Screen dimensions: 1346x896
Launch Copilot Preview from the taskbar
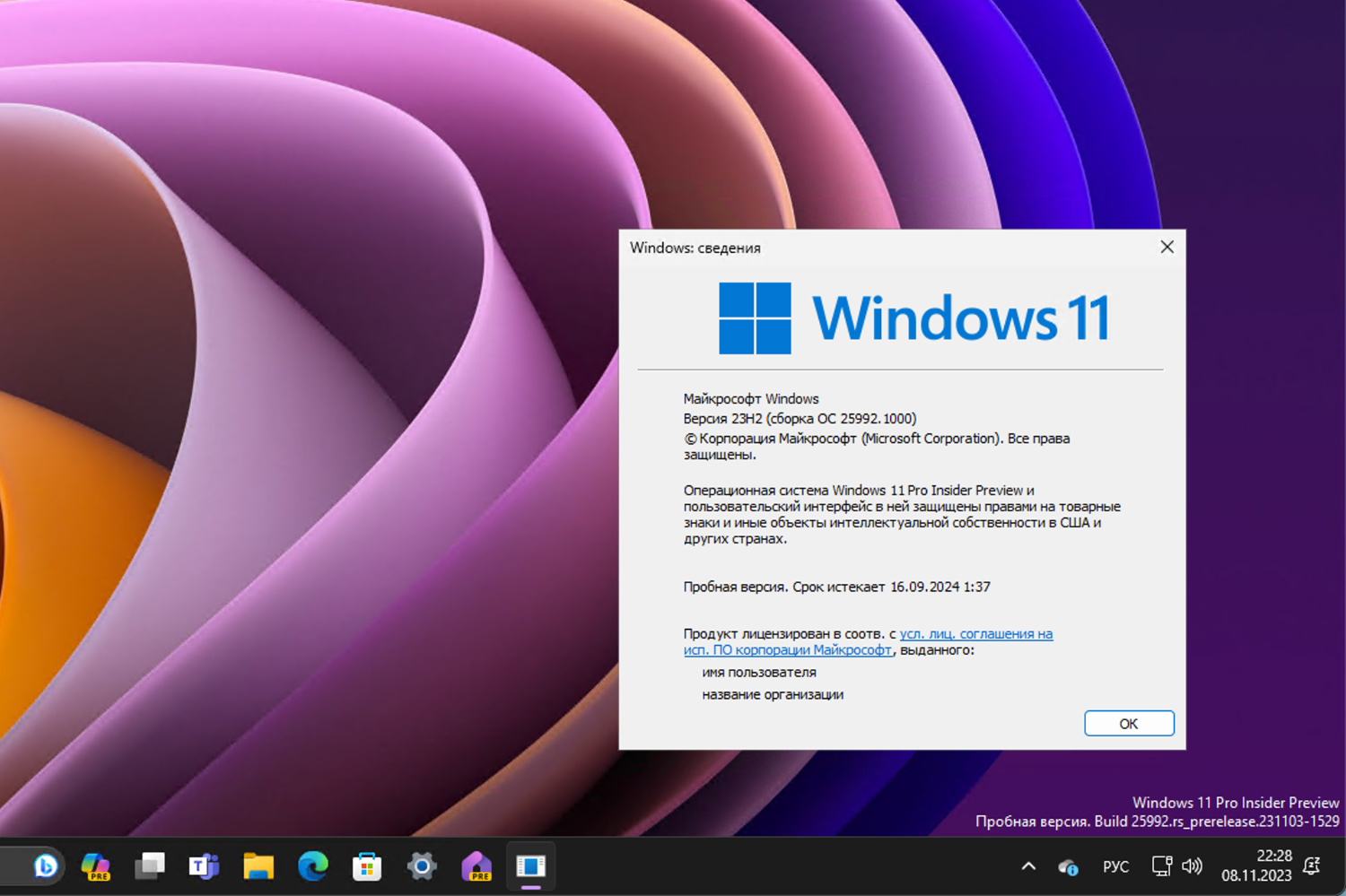coord(97,866)
